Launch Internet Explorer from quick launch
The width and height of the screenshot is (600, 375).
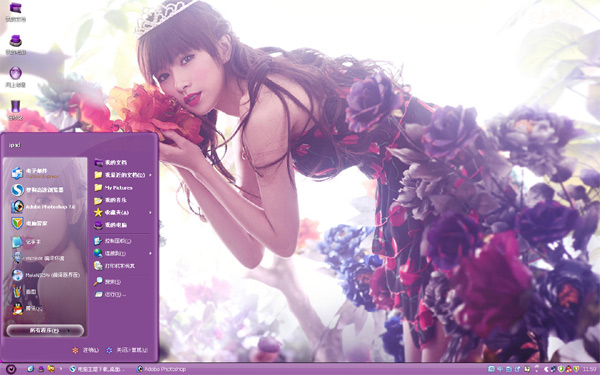[31, 369]
